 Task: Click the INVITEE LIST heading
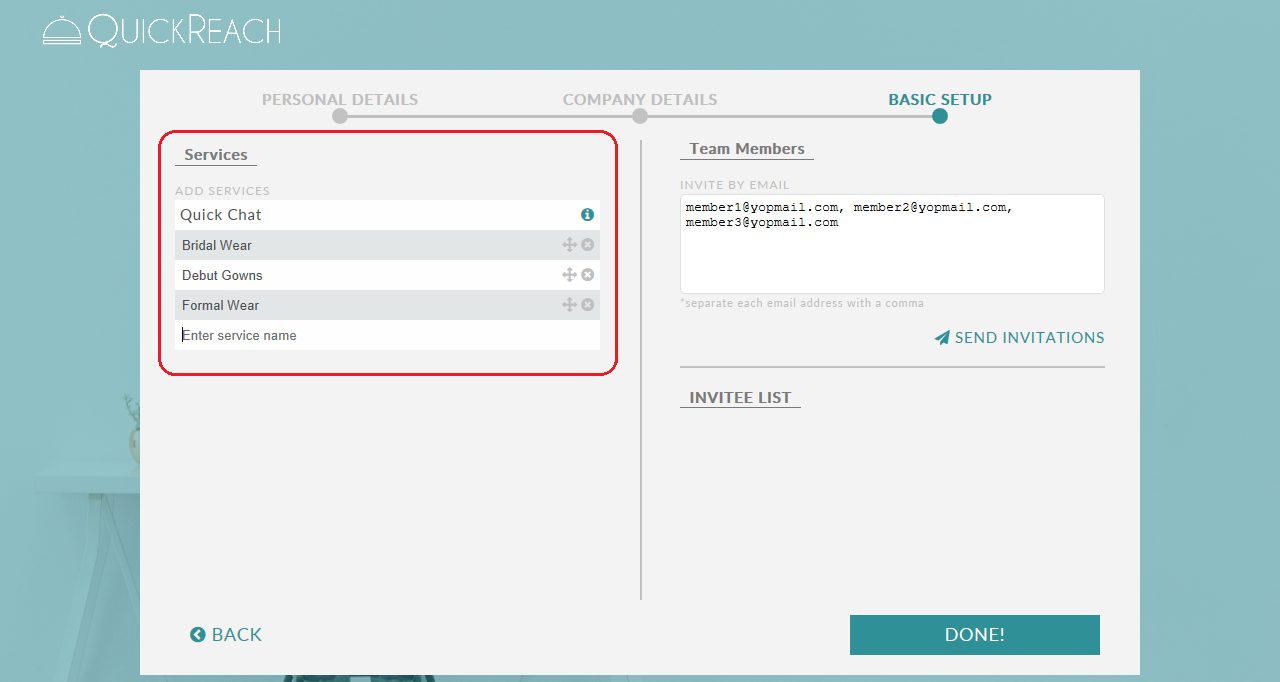(740, 398)
